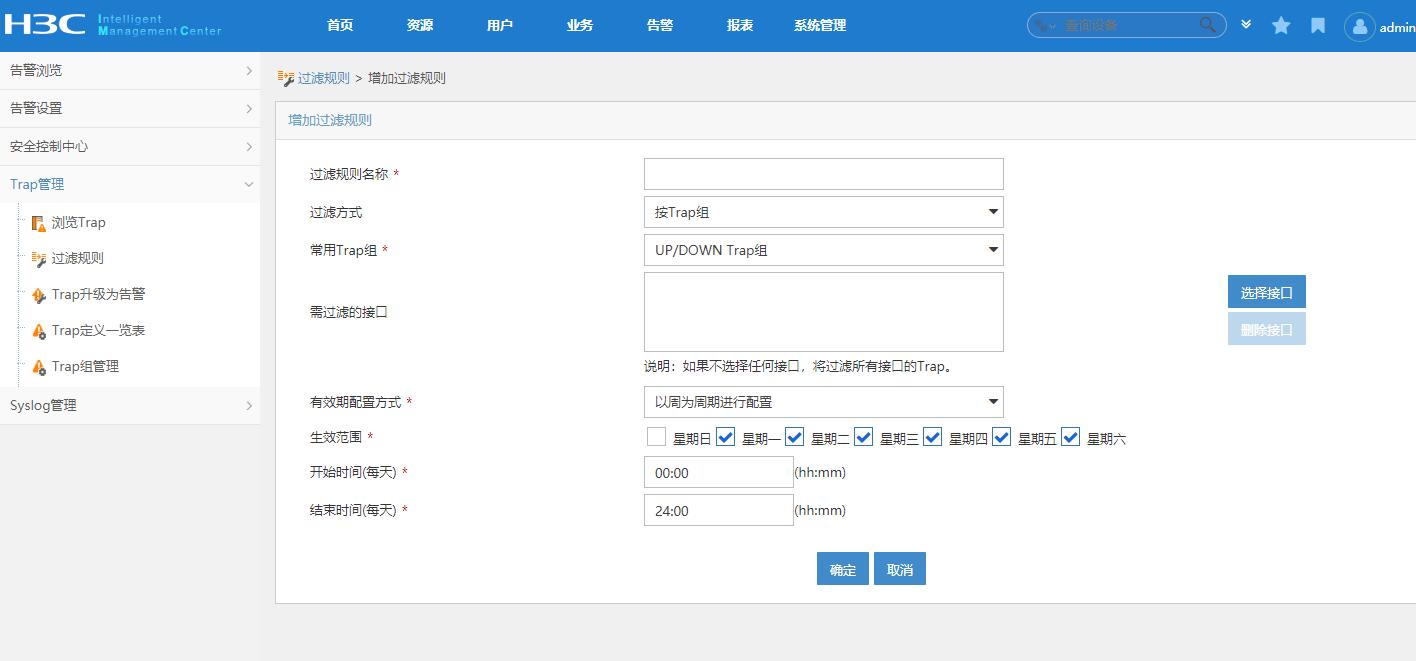Open the 系统管理 menu

(x=820, y=26)
